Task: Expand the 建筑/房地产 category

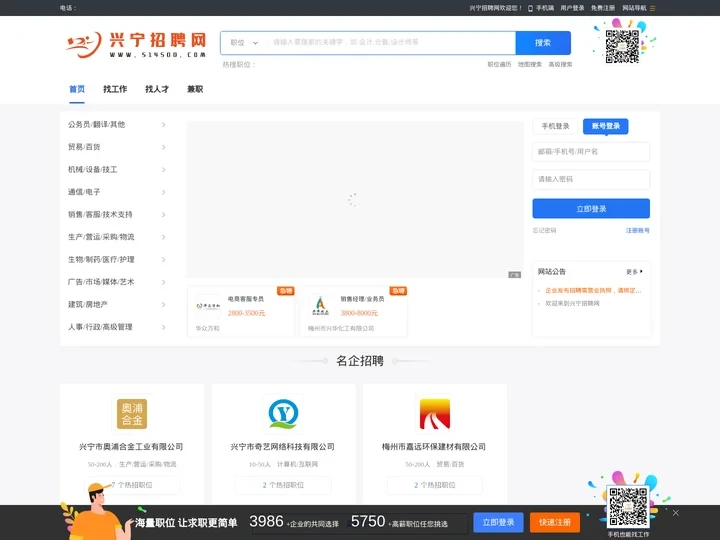Action: point(117,304)
